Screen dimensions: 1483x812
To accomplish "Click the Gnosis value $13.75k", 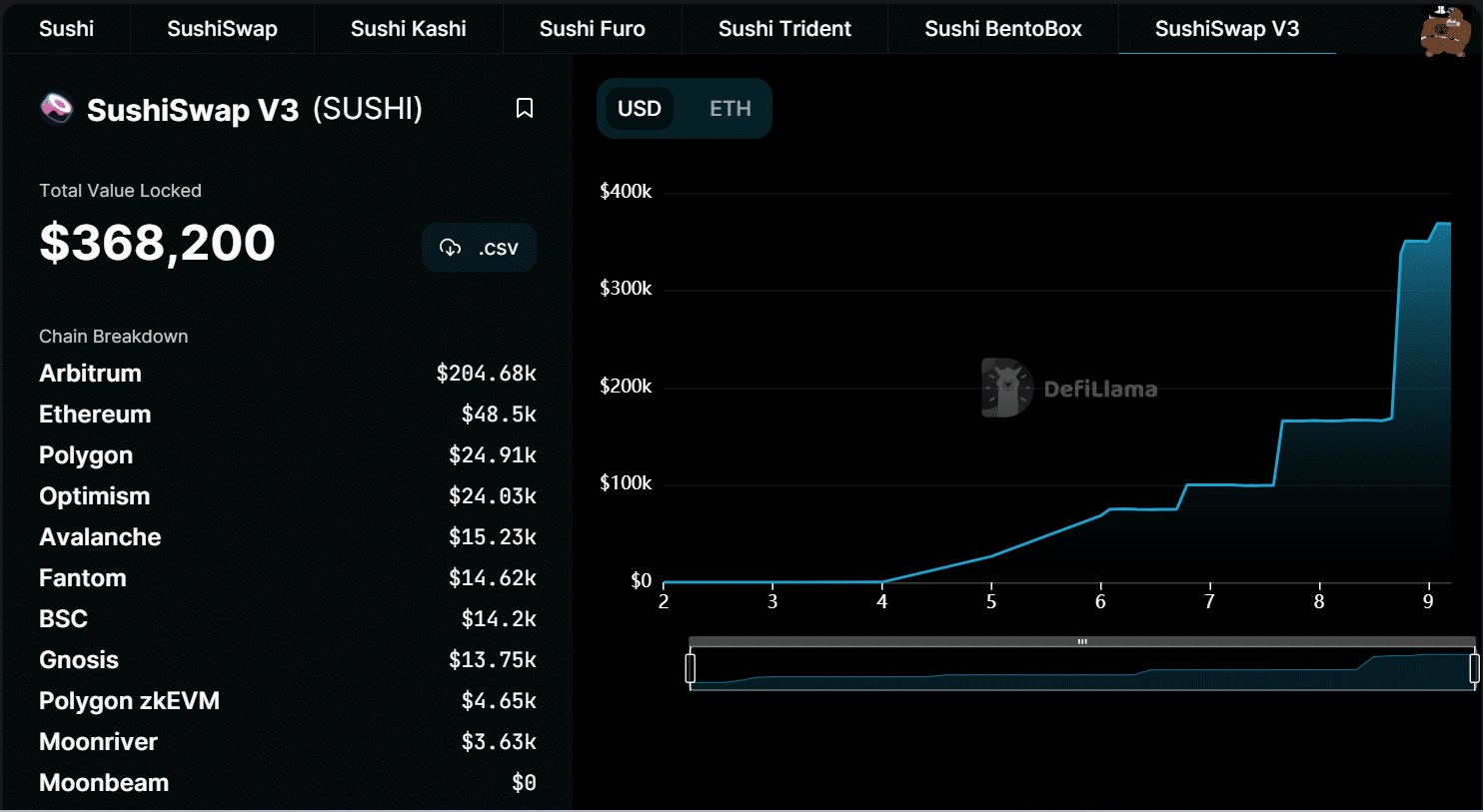I will click(x=493, y=660).
